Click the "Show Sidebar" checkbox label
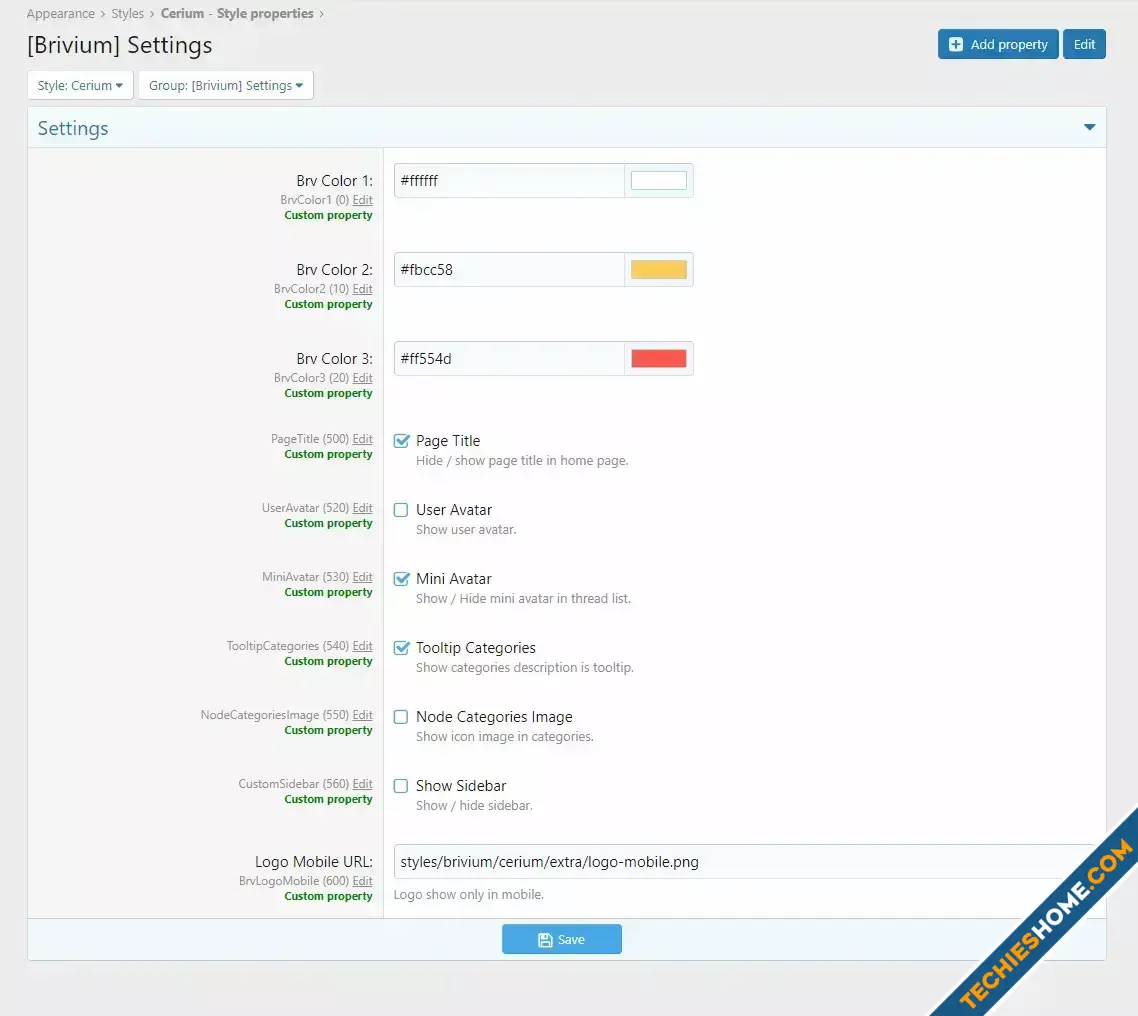The height and width of the screenshot is (1016, 1138). coord(461,785)
